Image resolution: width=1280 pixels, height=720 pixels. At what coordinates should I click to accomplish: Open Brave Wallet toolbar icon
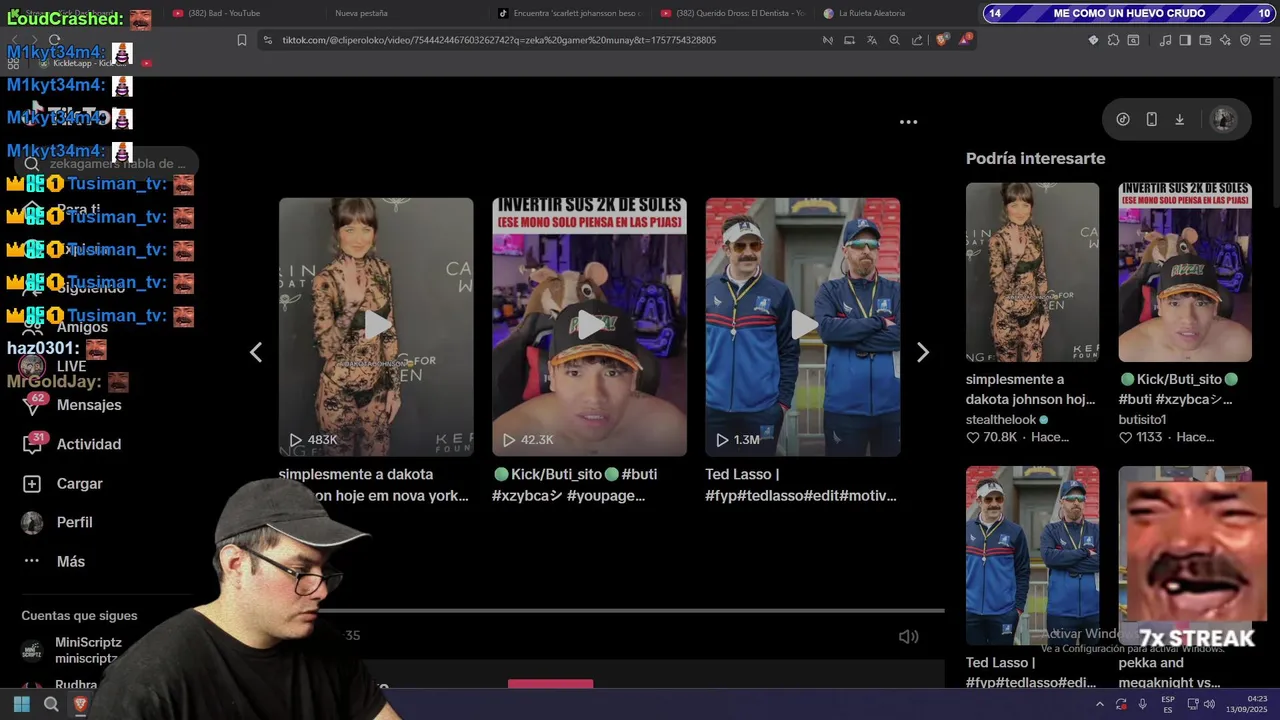point(1205,40)
